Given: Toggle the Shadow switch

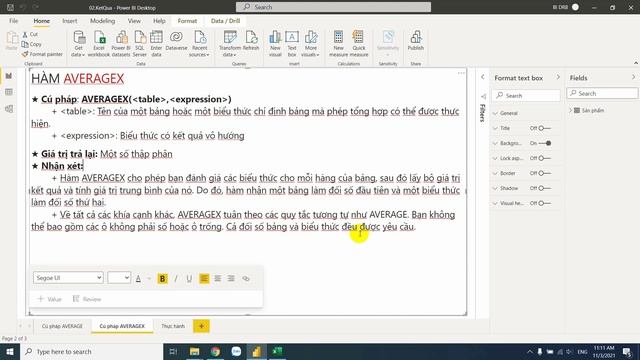Looking at the screenshot, I should click(x=544, y=188).
